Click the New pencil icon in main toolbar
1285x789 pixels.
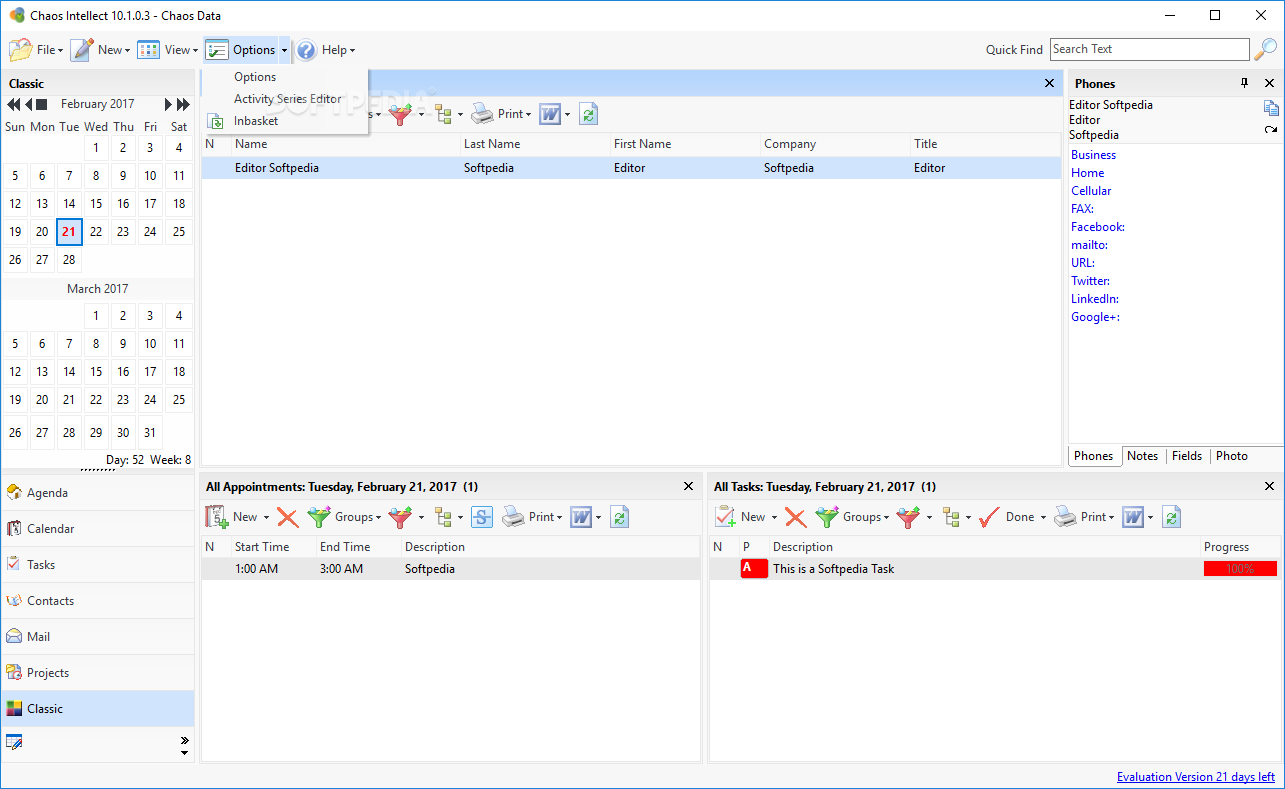pos(83,49)
